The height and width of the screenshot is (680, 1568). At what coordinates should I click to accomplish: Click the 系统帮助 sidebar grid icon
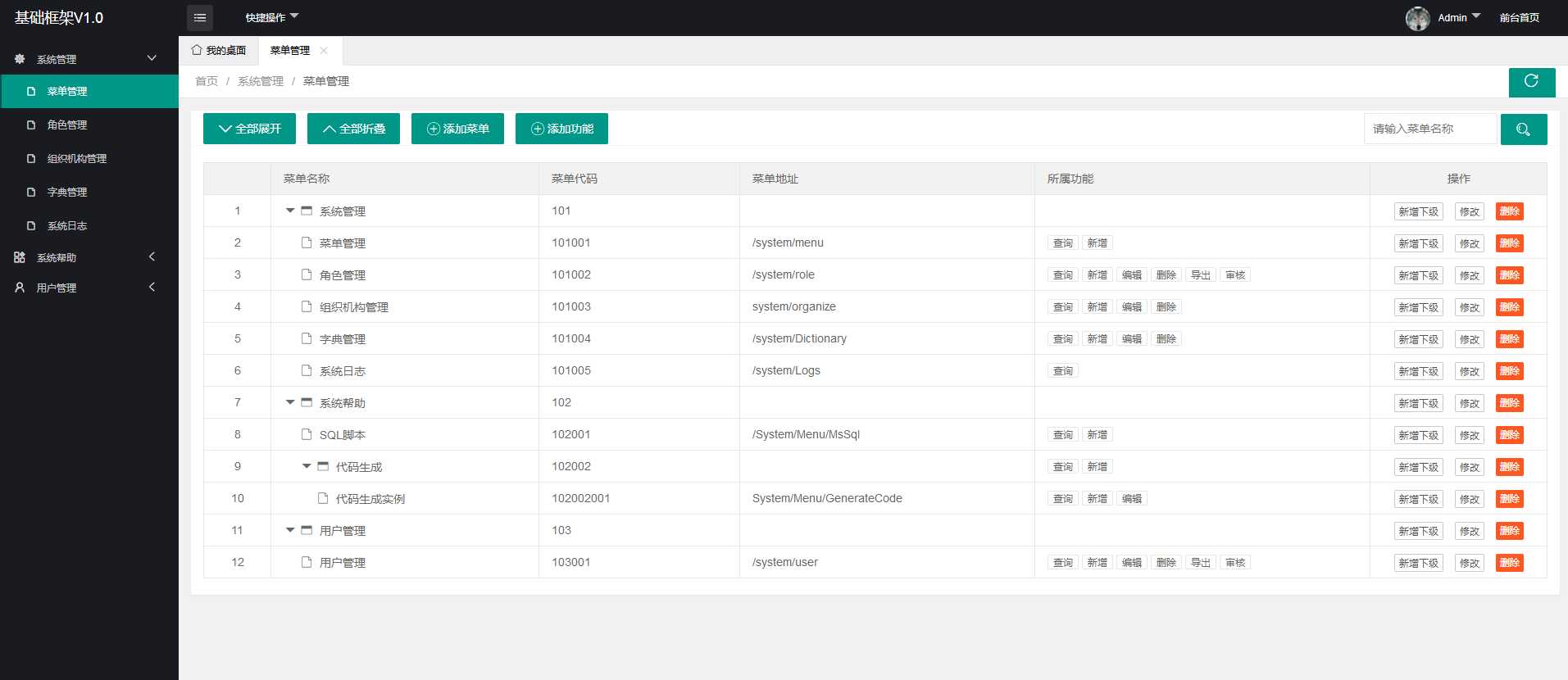20,257
